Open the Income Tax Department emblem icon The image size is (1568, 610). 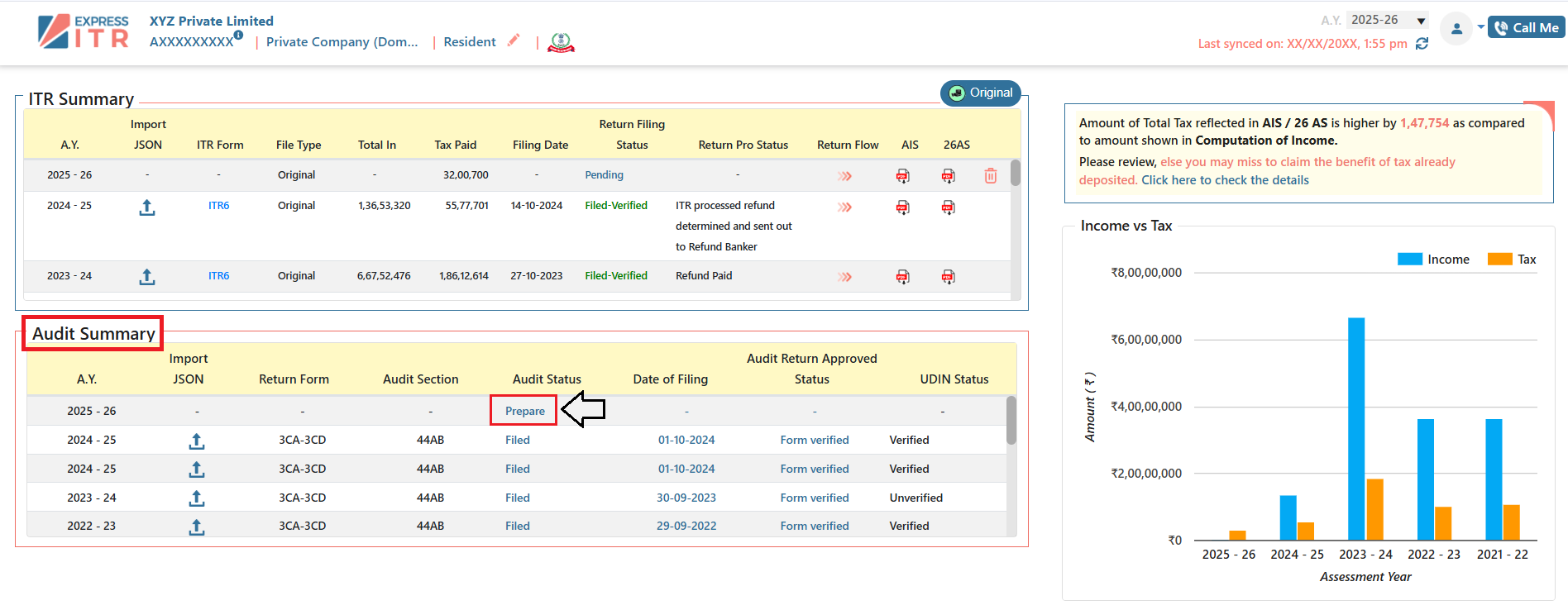[x=561, y=42]
